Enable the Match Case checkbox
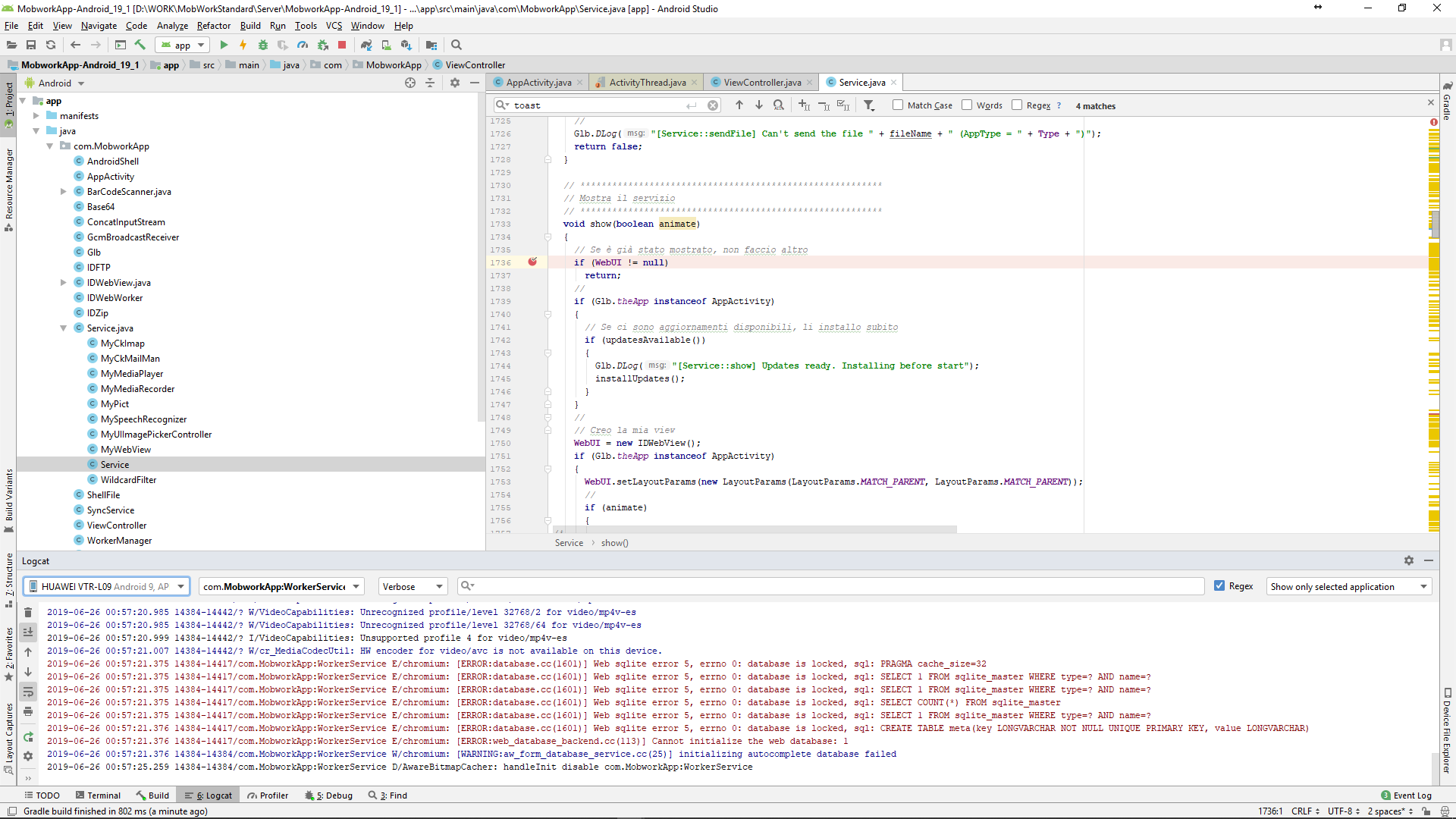Viewport: 1456px width, 819px height. (898, 105)
